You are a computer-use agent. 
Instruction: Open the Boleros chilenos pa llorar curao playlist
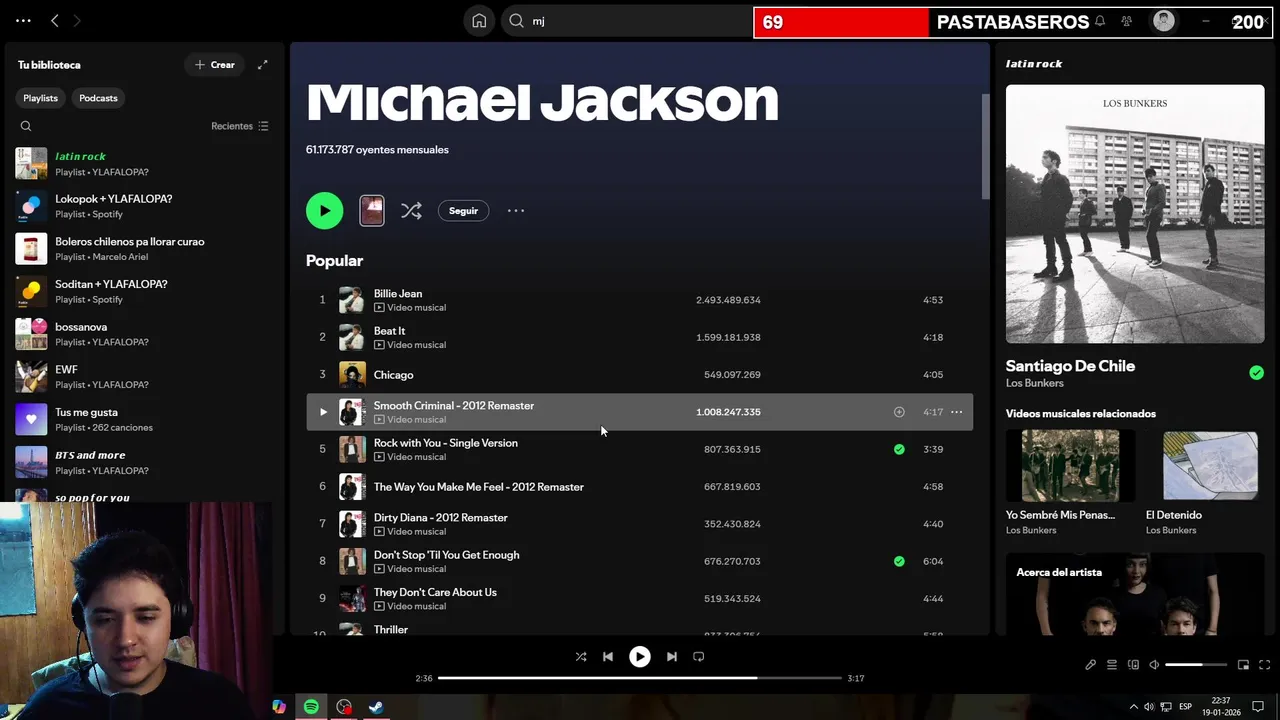(x=145, y=249)
